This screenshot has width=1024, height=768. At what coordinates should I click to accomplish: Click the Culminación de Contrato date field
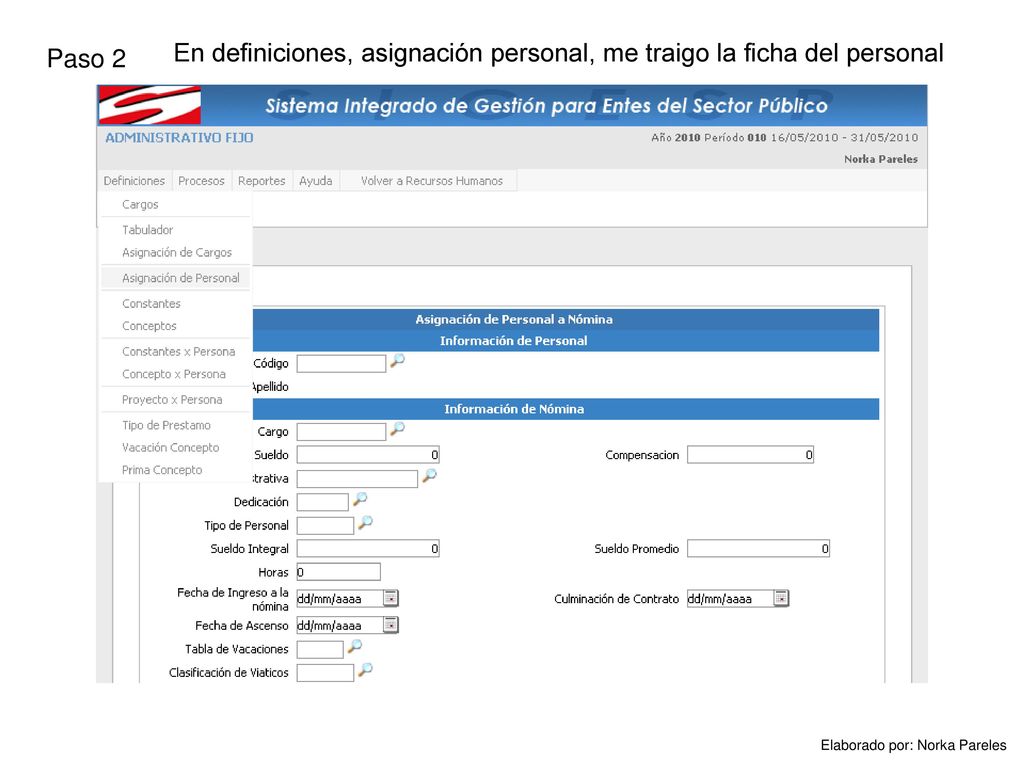tap(730, 598)
